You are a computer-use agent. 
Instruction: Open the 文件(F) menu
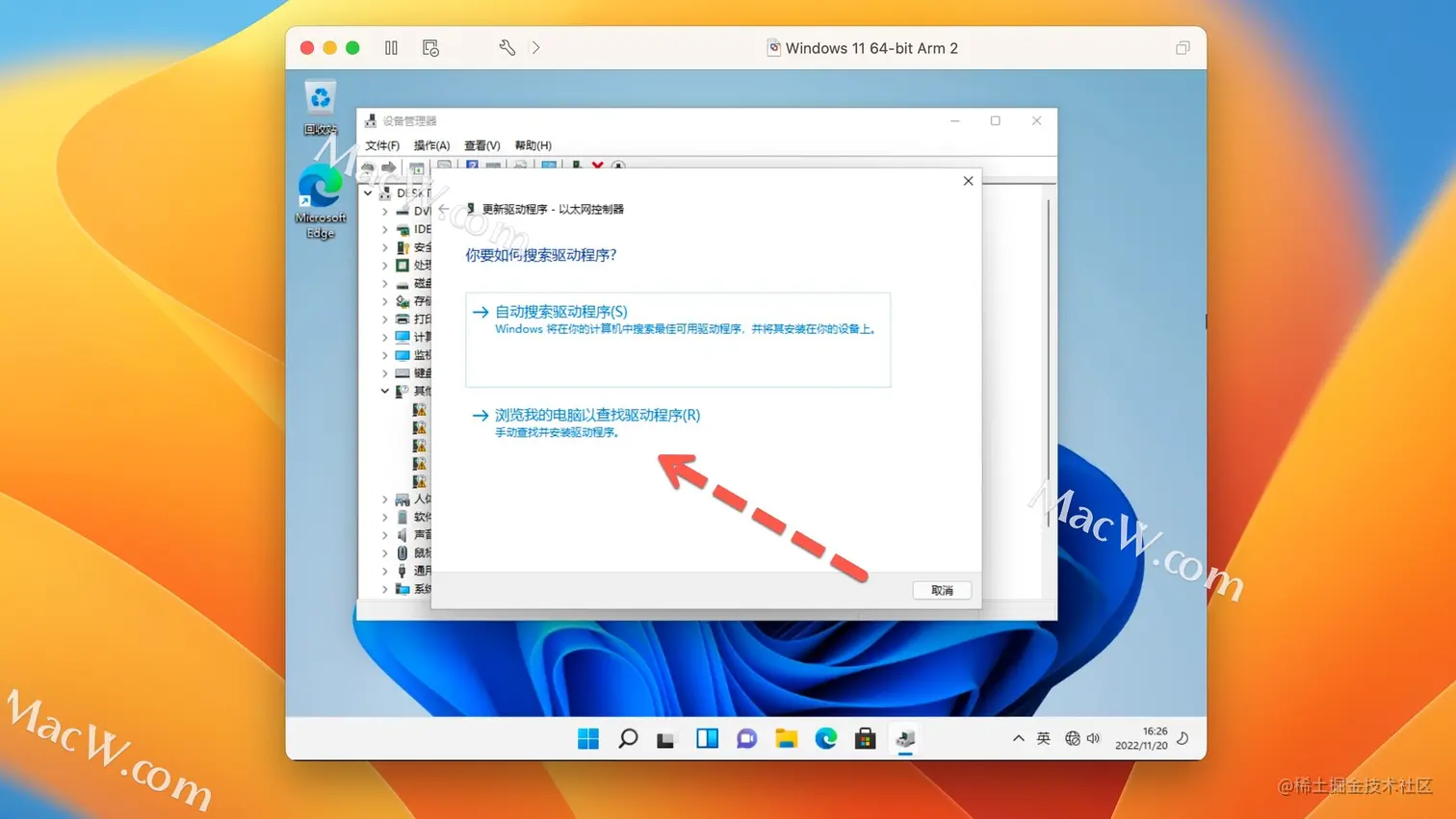[x=382, y=145]
